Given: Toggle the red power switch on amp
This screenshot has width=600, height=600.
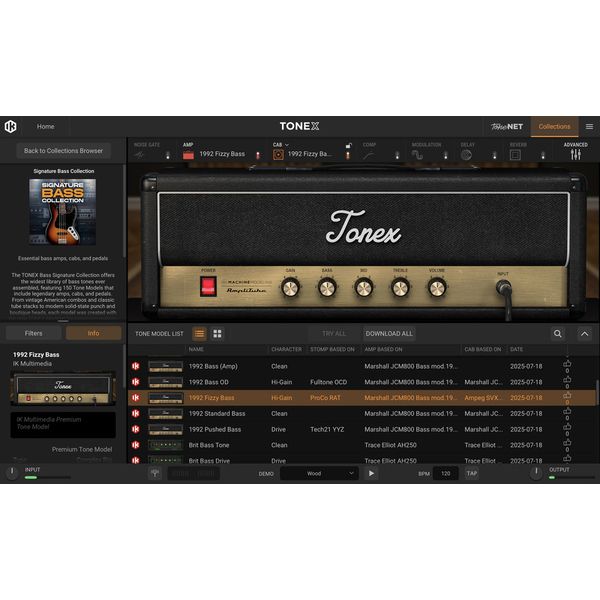Looking at the screenshot, I should point(208,287).
